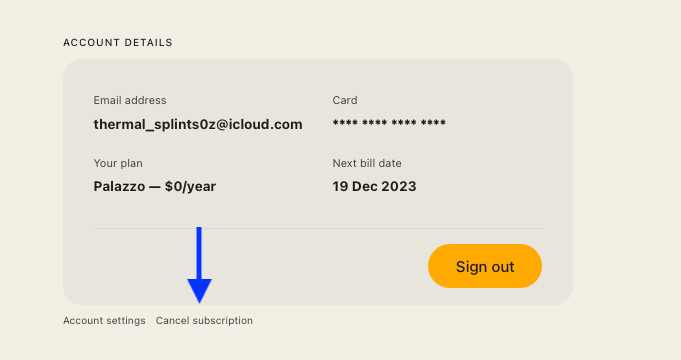Open the Account settings link
681x360 pixels.
coord(104,320)
